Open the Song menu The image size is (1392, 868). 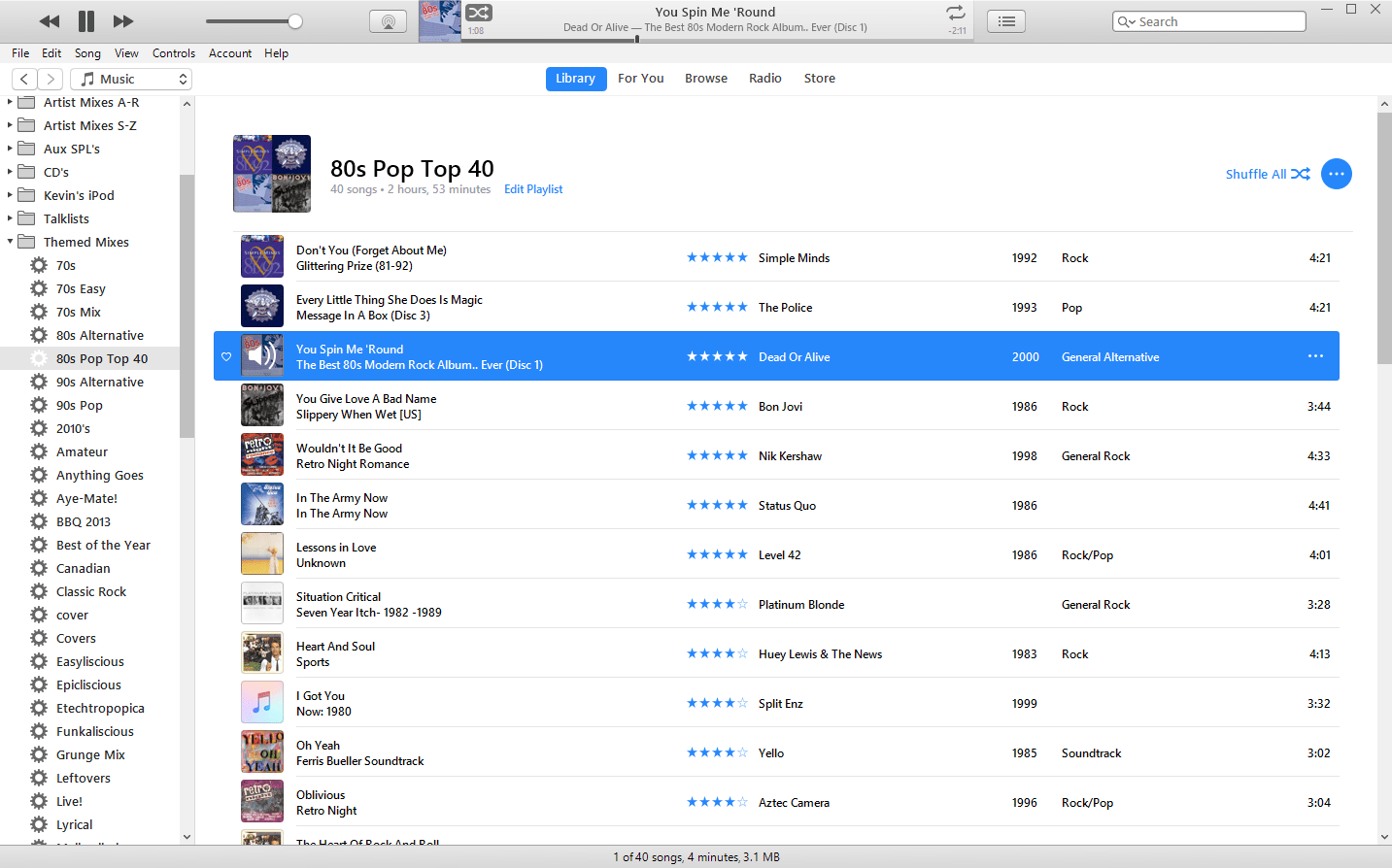(x=87, y=53)
